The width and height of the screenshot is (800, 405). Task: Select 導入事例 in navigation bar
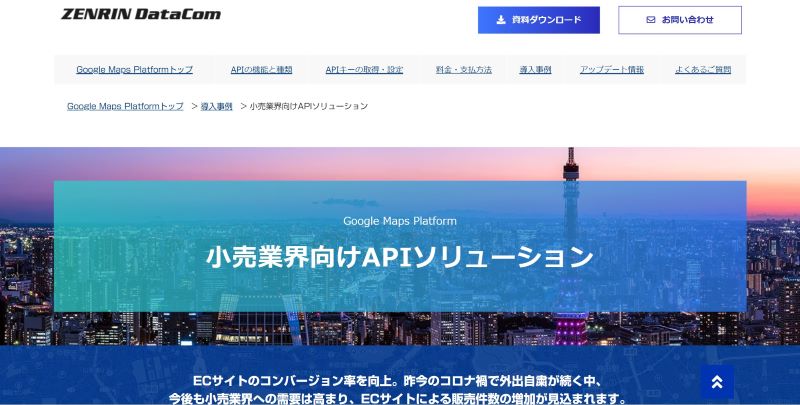pyautogui.click(x=535, y=69)
